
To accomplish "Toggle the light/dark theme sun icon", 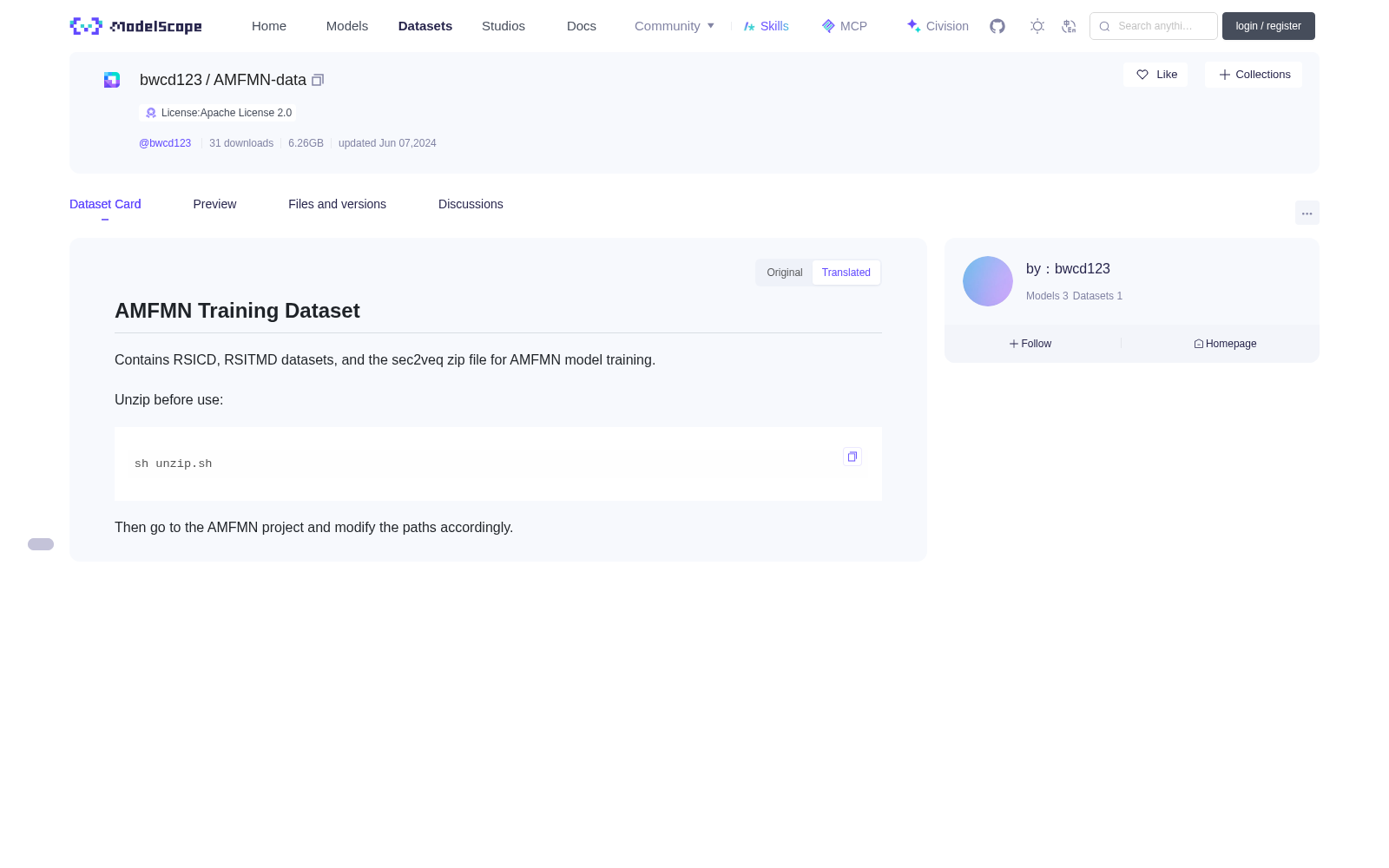I will click(x=1037, y=26).
